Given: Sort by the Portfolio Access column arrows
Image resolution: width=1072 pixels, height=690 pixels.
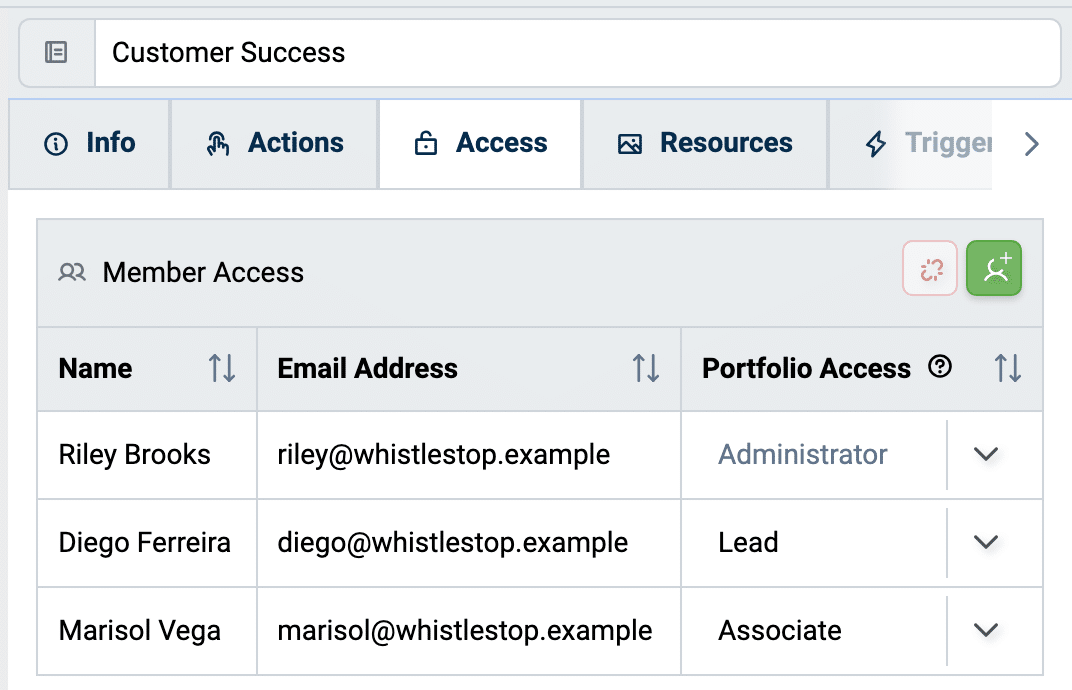Looking at the screenshot, I should (1008, 368).
